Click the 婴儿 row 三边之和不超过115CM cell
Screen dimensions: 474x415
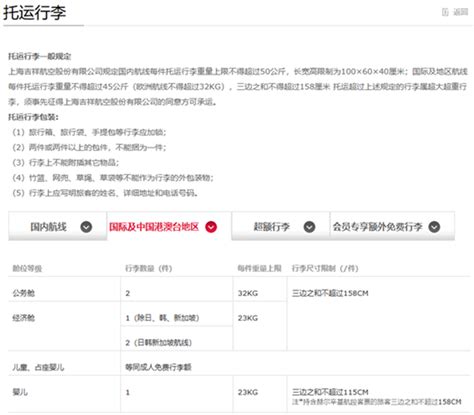(x=330, y=392)
